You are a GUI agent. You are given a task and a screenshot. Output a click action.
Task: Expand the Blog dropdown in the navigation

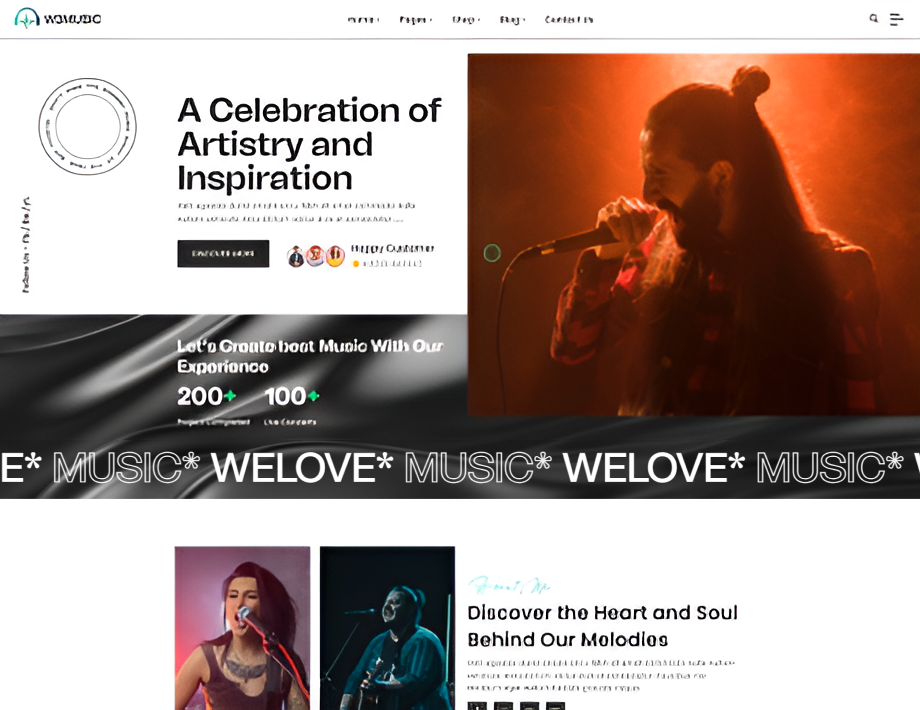click(x=512, y=20)
